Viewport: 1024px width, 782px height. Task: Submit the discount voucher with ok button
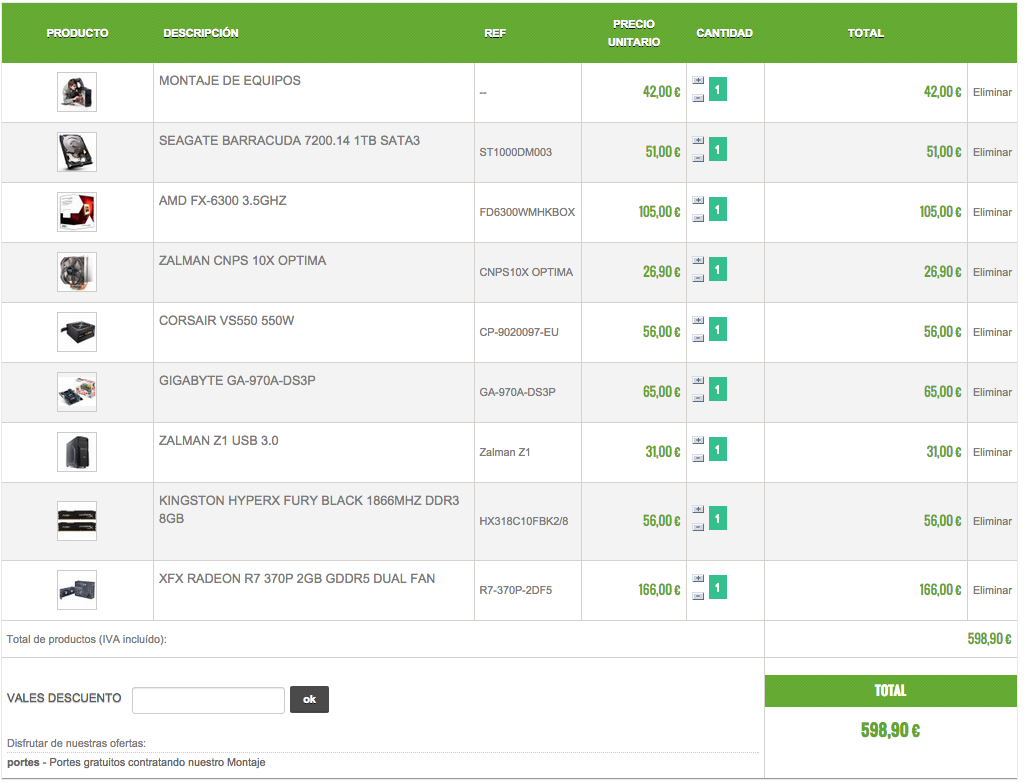(x=310, y=700)
